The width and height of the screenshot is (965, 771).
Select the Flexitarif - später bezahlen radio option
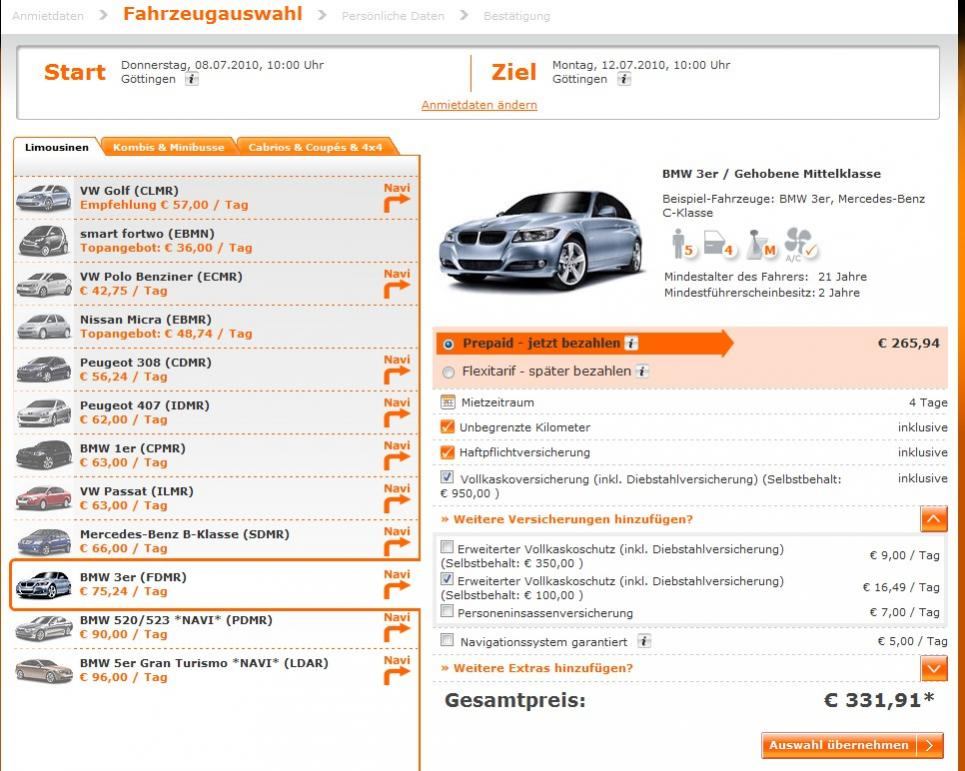[x=449, y=372]
